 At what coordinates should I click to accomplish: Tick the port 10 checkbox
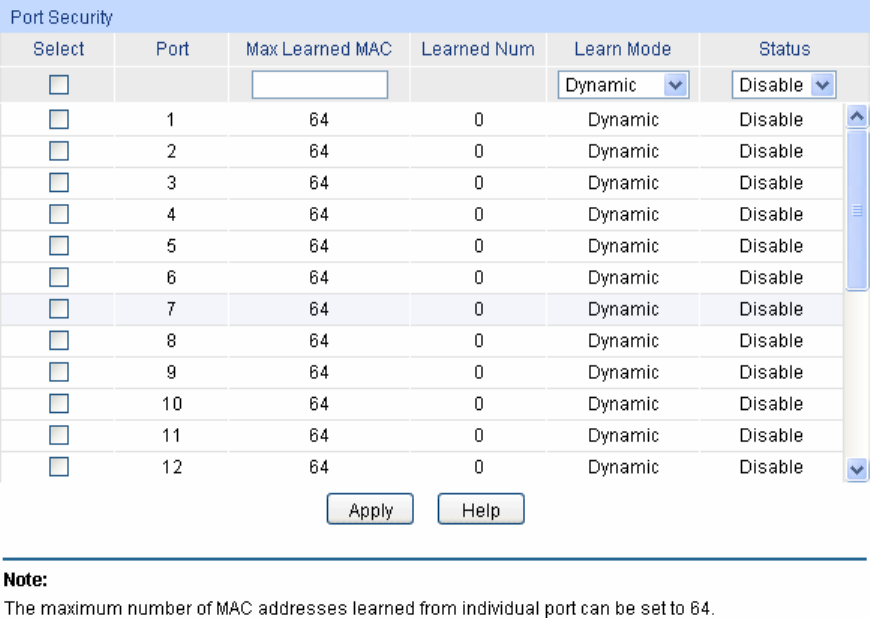[x=59, y=404]
